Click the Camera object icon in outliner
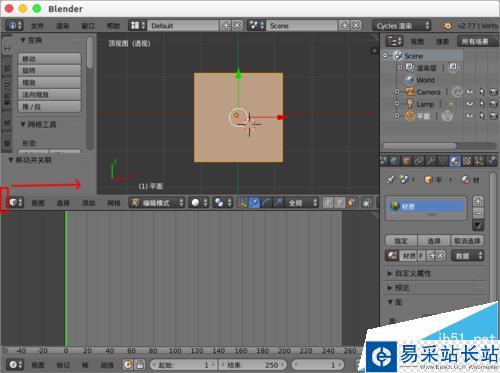500x373 pixels. [x=410, y=92]
